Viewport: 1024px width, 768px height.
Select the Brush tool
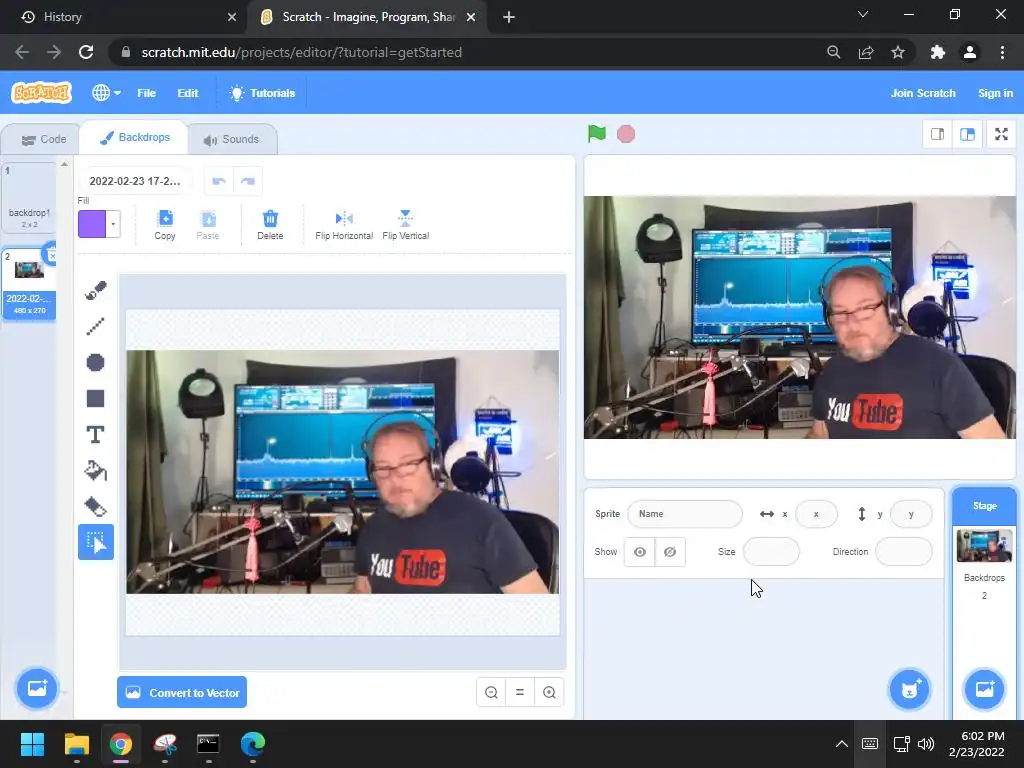[x=96, y=290]
